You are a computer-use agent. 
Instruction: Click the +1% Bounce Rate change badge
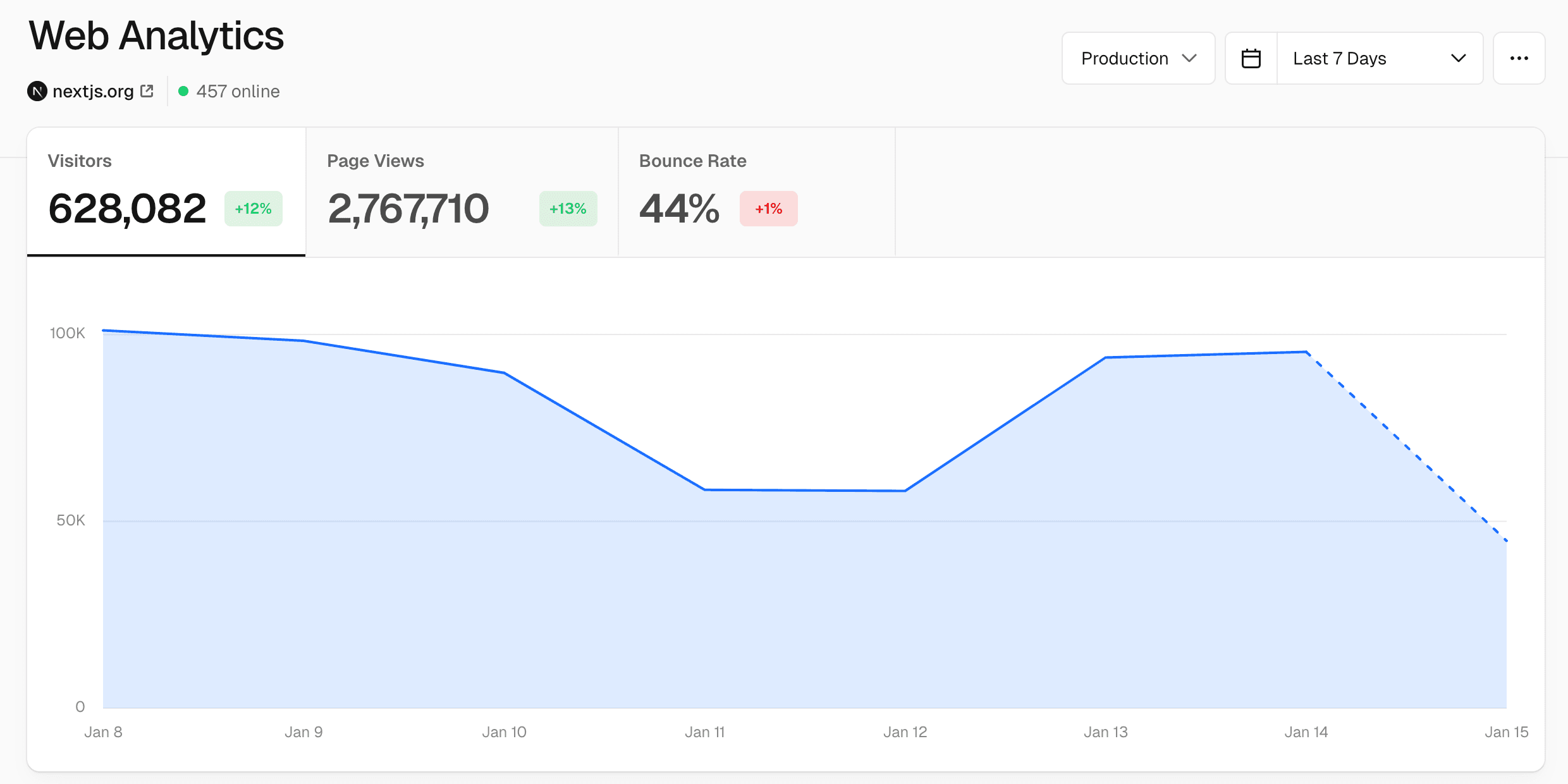pos(768,209)
